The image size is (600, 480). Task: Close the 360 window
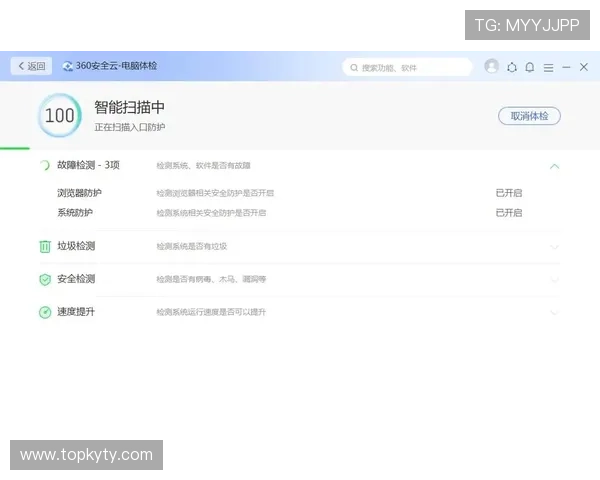coord(584,67)
